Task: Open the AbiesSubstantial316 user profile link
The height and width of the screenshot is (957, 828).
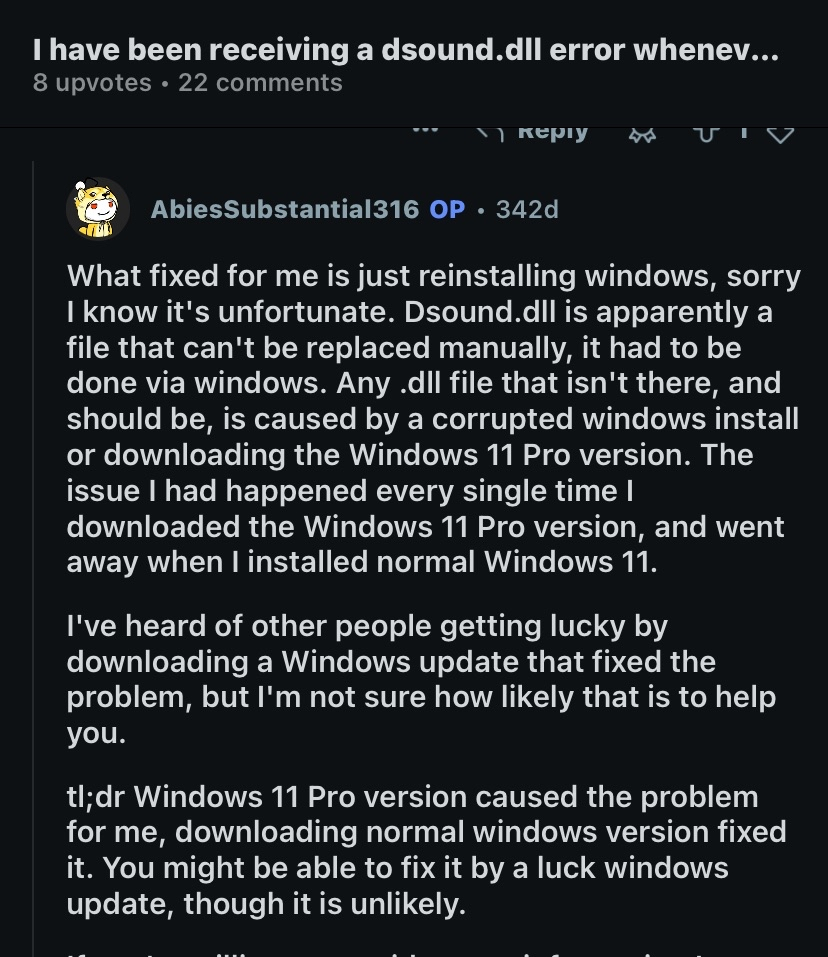Action: pyautogui.click(x=284, y=209)
